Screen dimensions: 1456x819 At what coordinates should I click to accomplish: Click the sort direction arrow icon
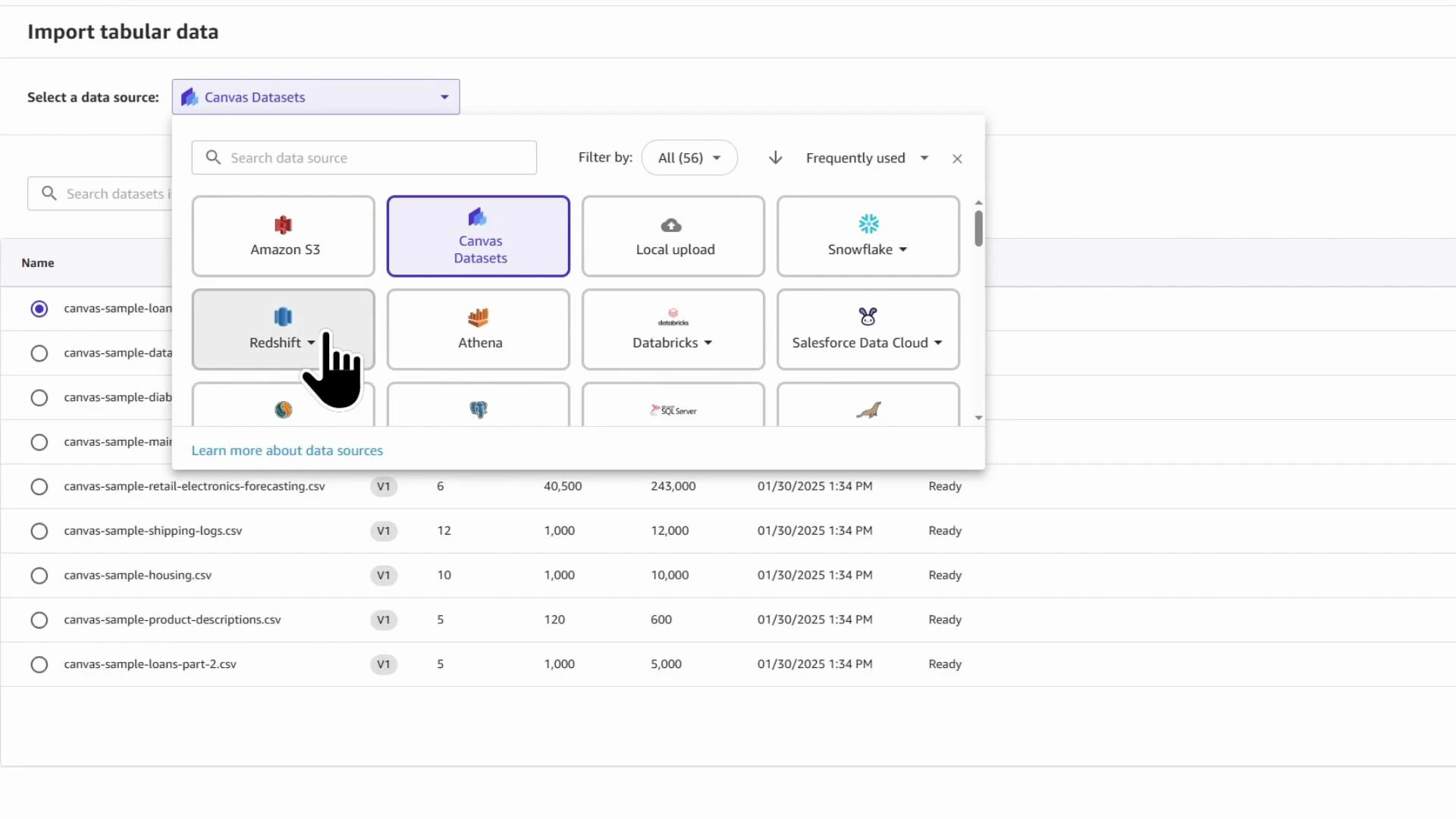(x=775, y=157)
